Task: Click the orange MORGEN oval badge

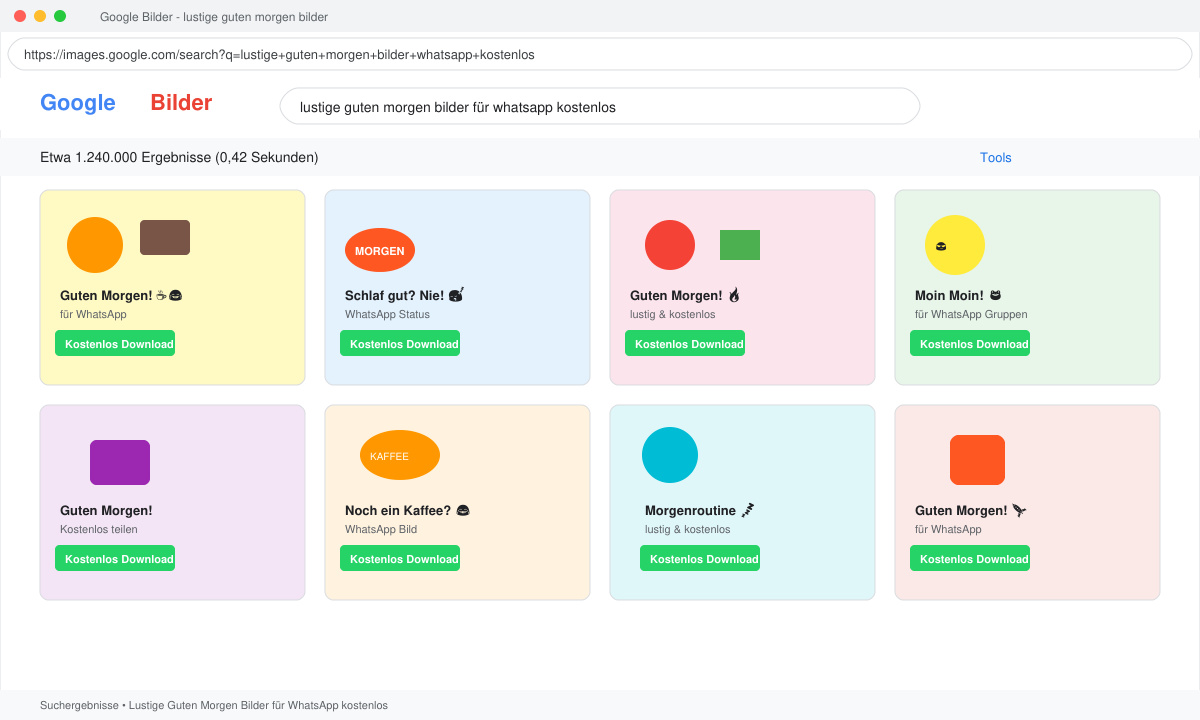Action: [x=380, y=250]
